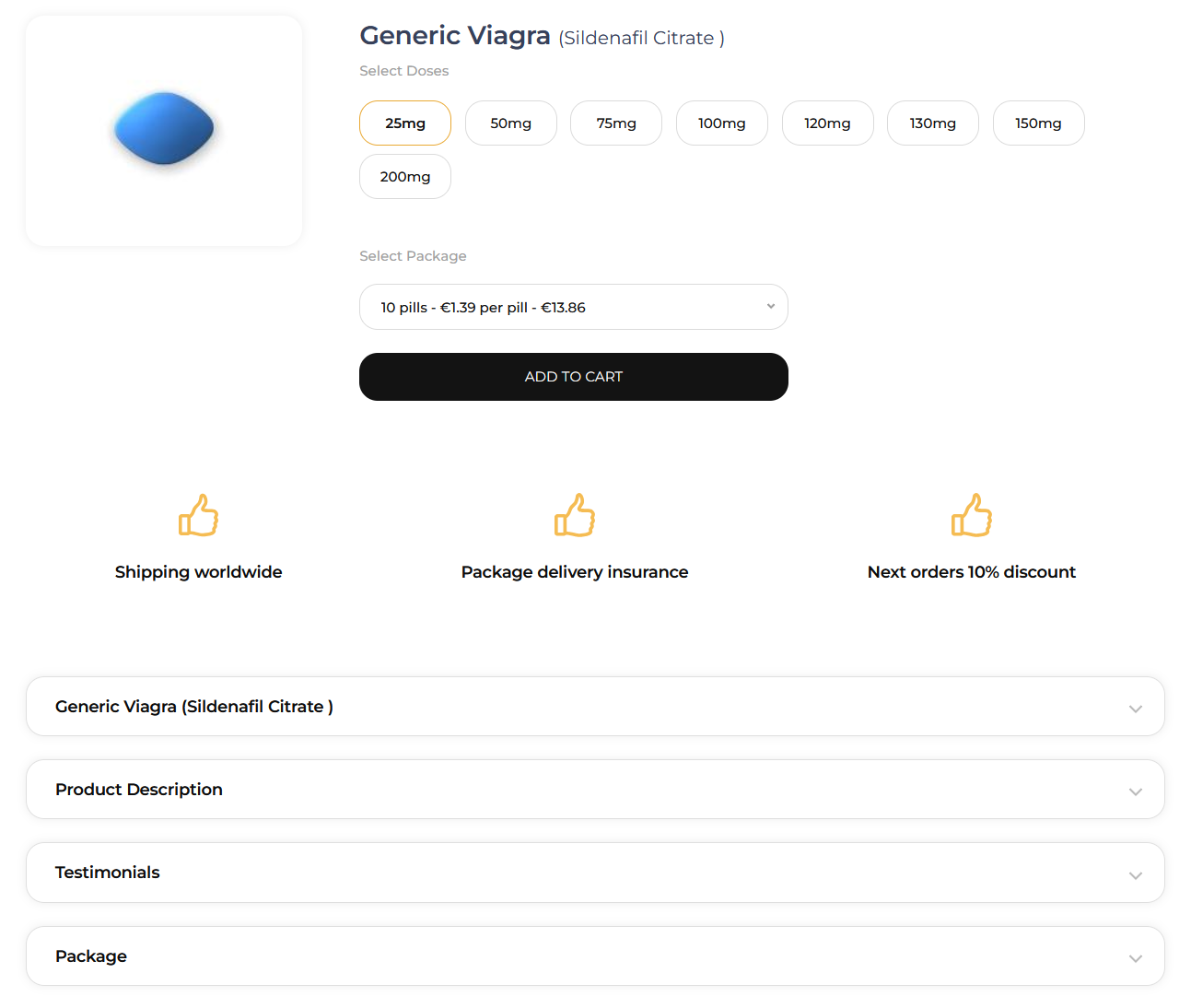This screenshot has height=1008, width=1191.
Task: Click the 'Shipping worldwide' text
Action: pyautogui.click(x=198, y=572)
